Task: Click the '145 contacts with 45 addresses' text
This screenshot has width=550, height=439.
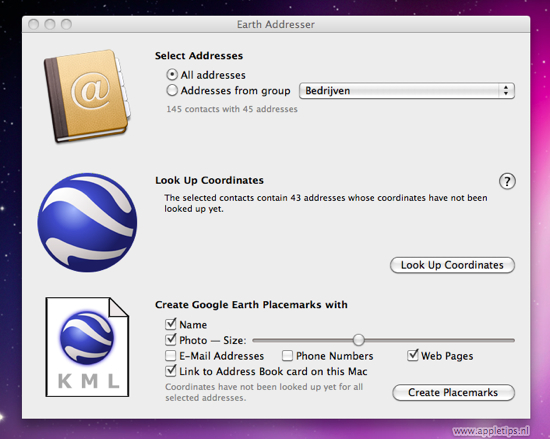Action: pyautogui.click(x=232, y=109)
